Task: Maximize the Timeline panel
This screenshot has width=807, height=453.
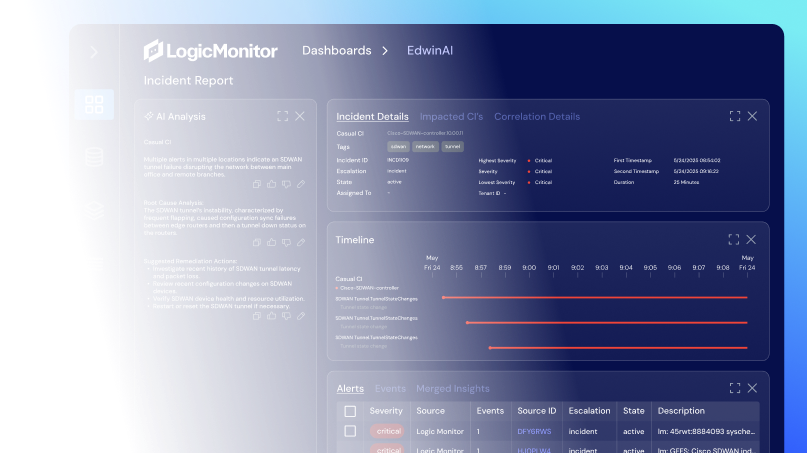Action: (734, 239)
